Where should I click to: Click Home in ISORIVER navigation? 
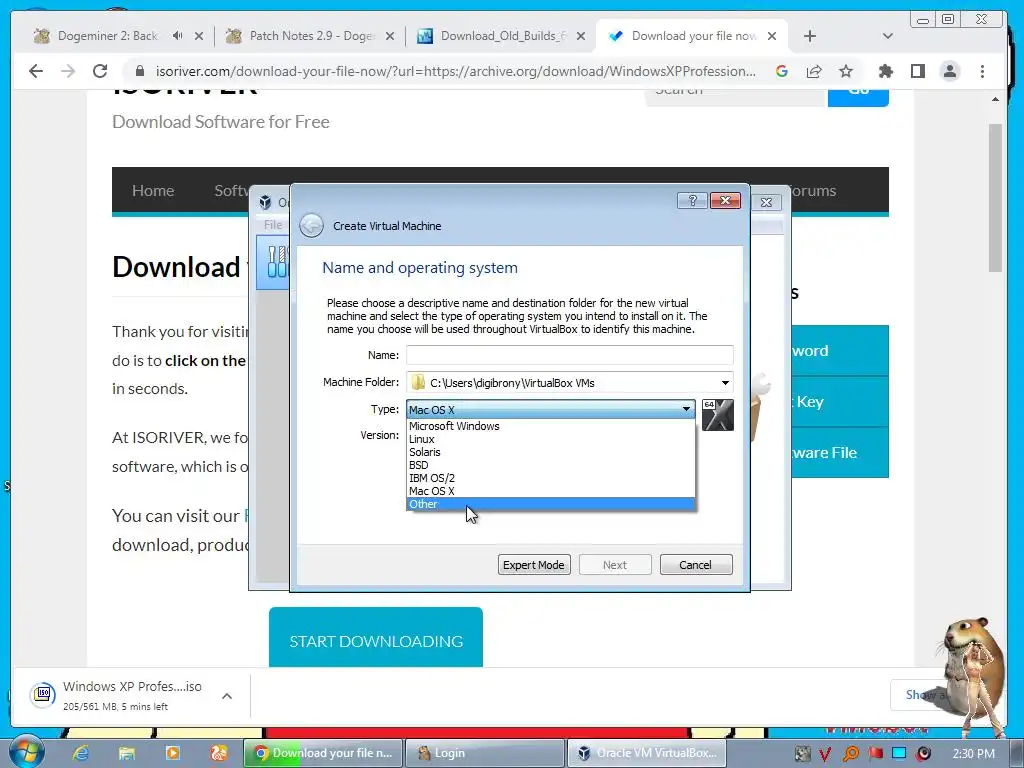tap(153, 191)
